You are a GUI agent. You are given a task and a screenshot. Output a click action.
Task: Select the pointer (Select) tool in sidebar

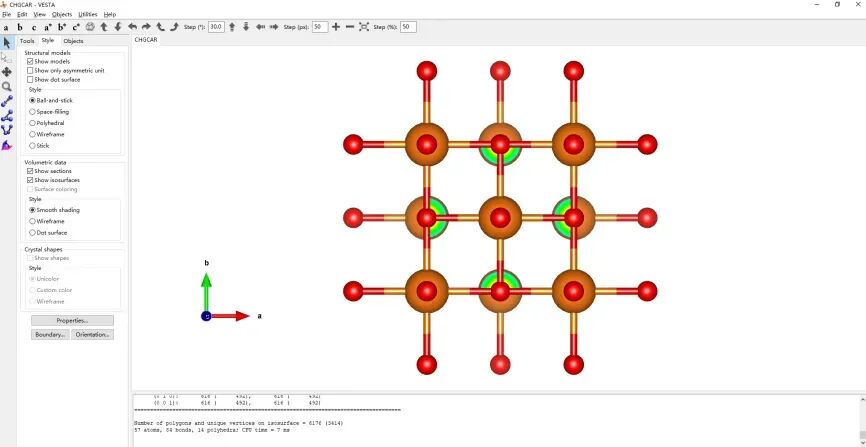pyautogui.click(x=7, y=42)
